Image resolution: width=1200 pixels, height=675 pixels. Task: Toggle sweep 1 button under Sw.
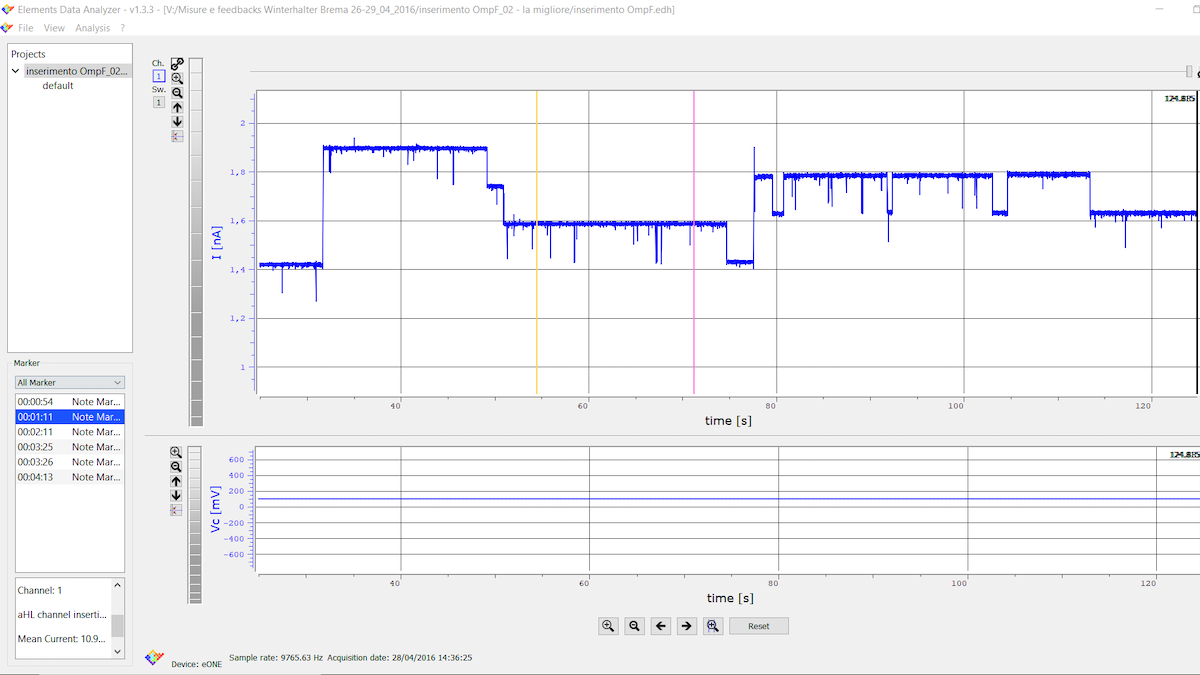point(158,102)
